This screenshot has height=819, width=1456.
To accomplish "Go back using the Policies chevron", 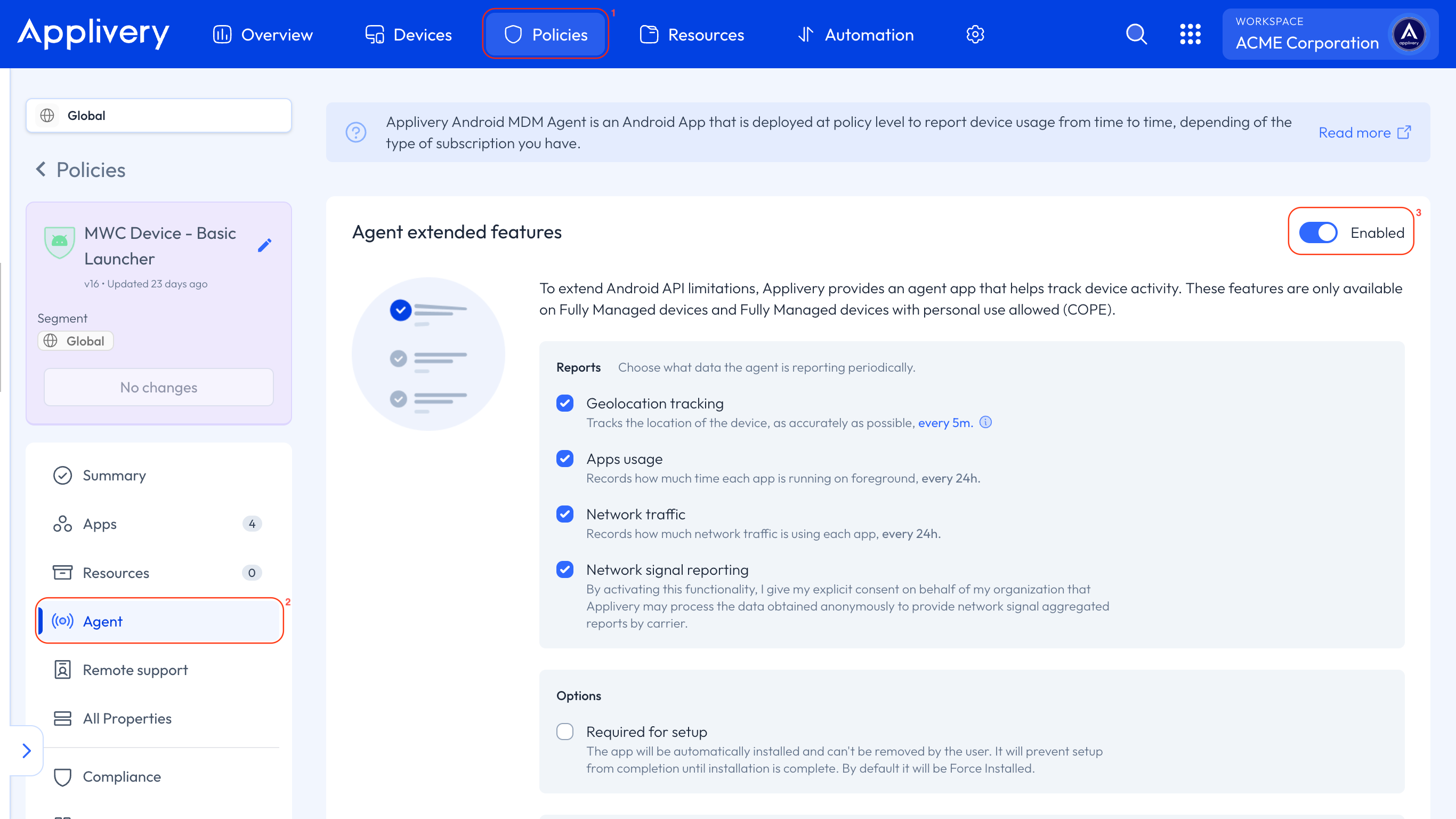I will click(x=41, y=169).
